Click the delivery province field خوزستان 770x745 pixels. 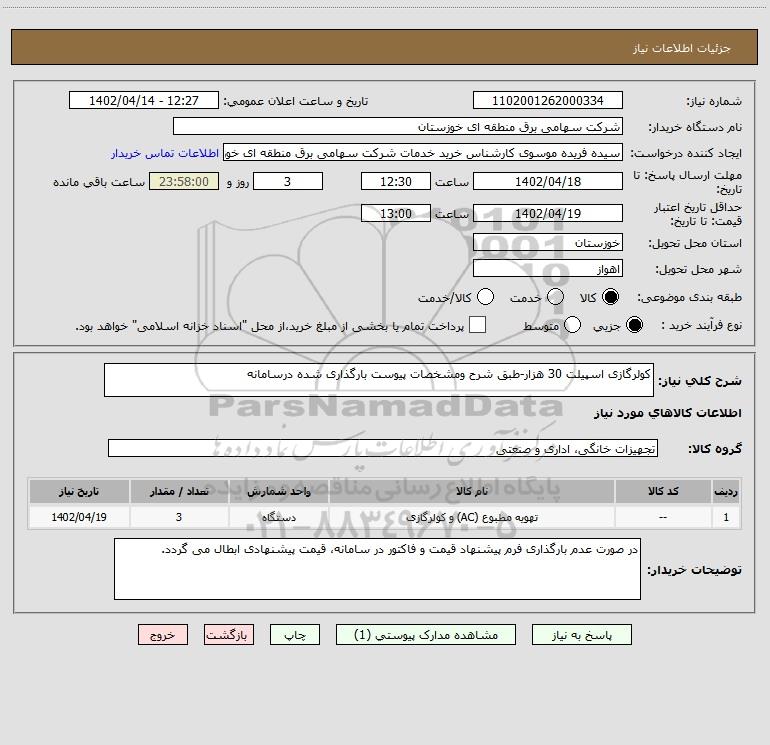click(548, 243)
